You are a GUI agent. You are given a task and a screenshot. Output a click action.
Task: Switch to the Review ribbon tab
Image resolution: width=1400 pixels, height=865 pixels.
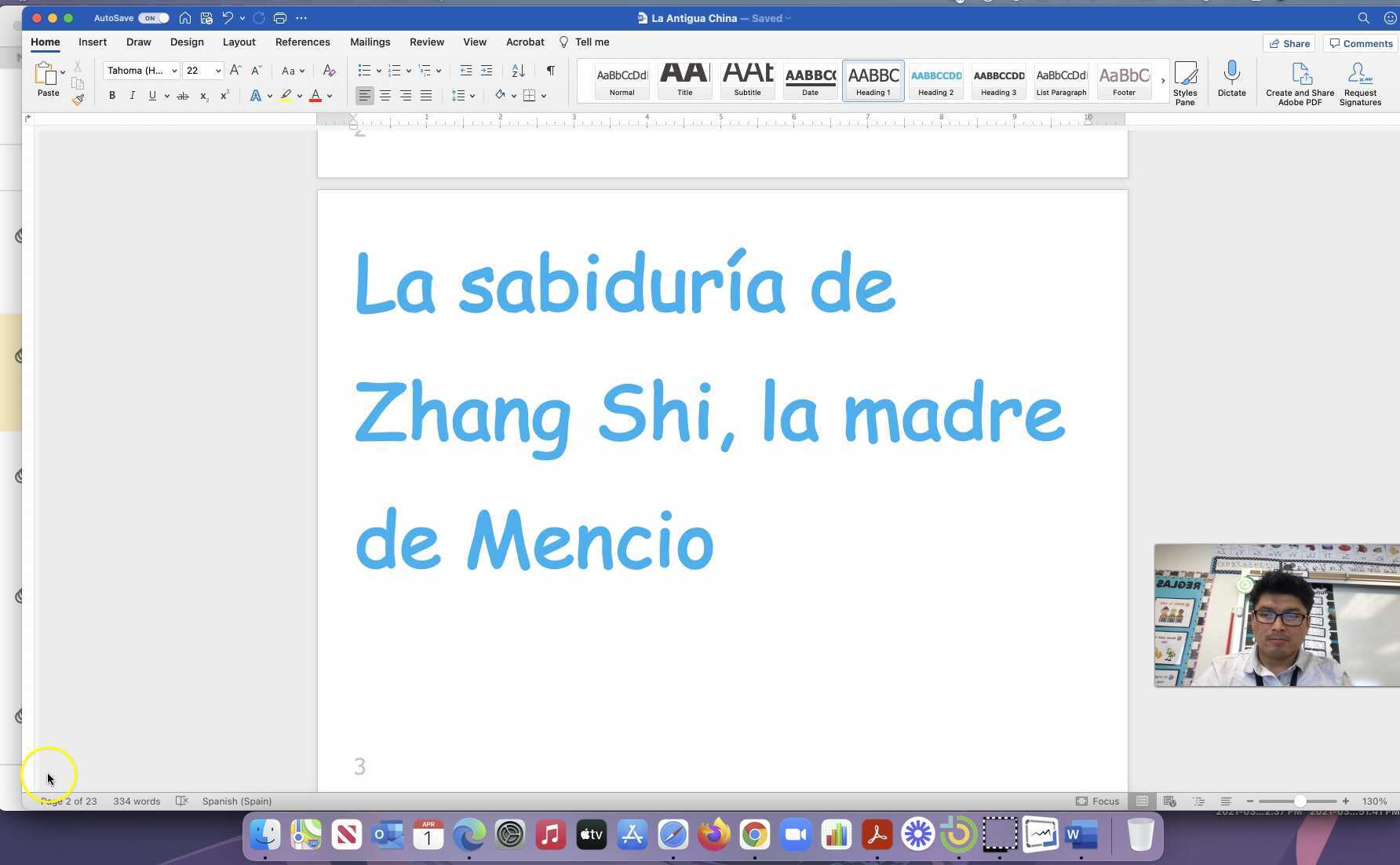click(427, 42)
